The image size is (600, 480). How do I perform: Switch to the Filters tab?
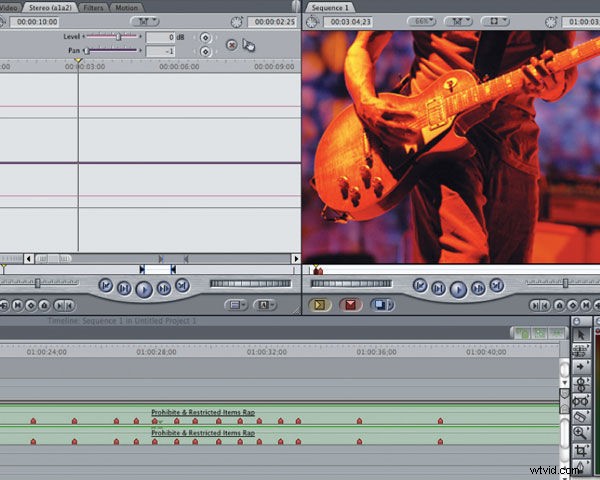(x=92, y=7)
